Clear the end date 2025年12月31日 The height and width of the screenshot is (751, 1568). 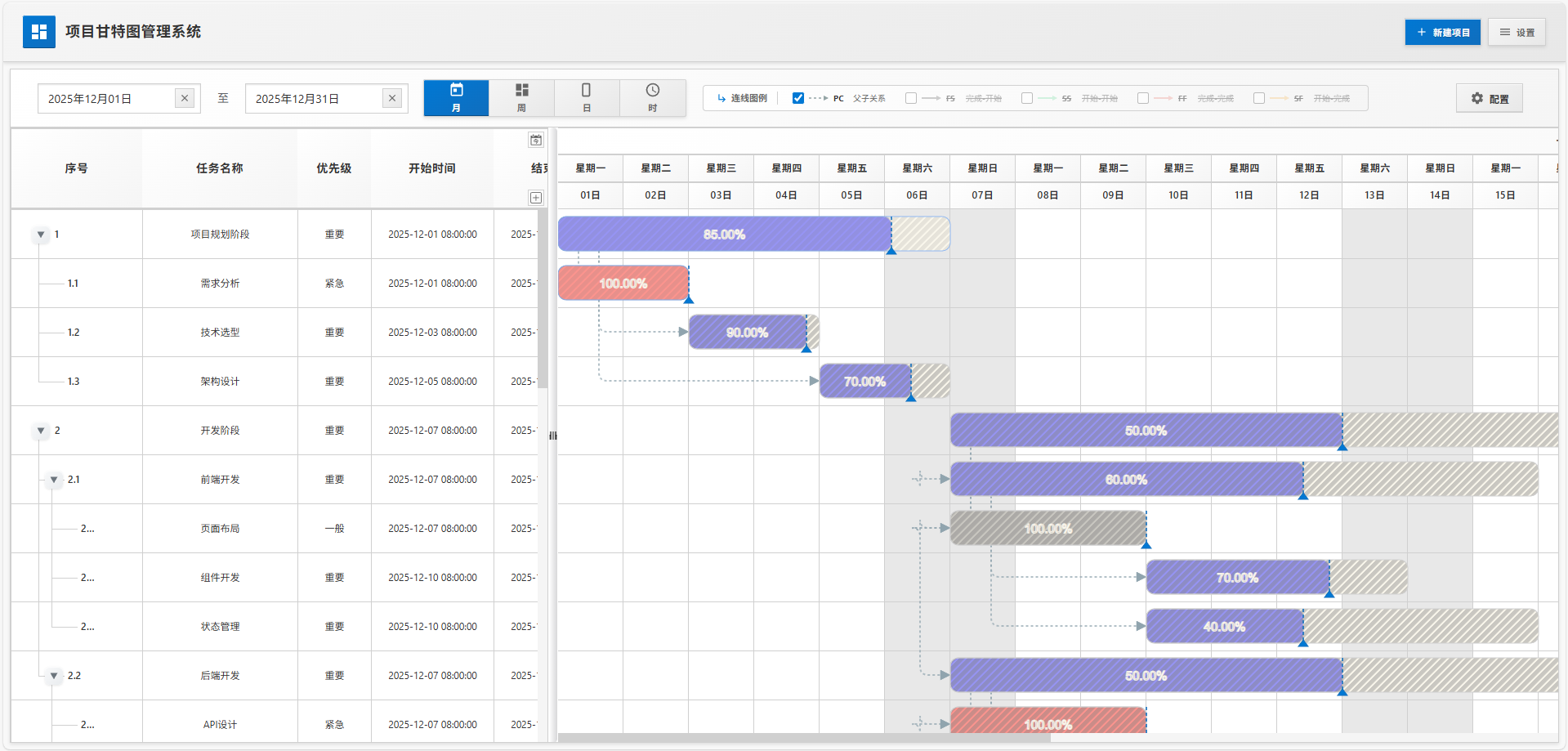coord(392,98)
